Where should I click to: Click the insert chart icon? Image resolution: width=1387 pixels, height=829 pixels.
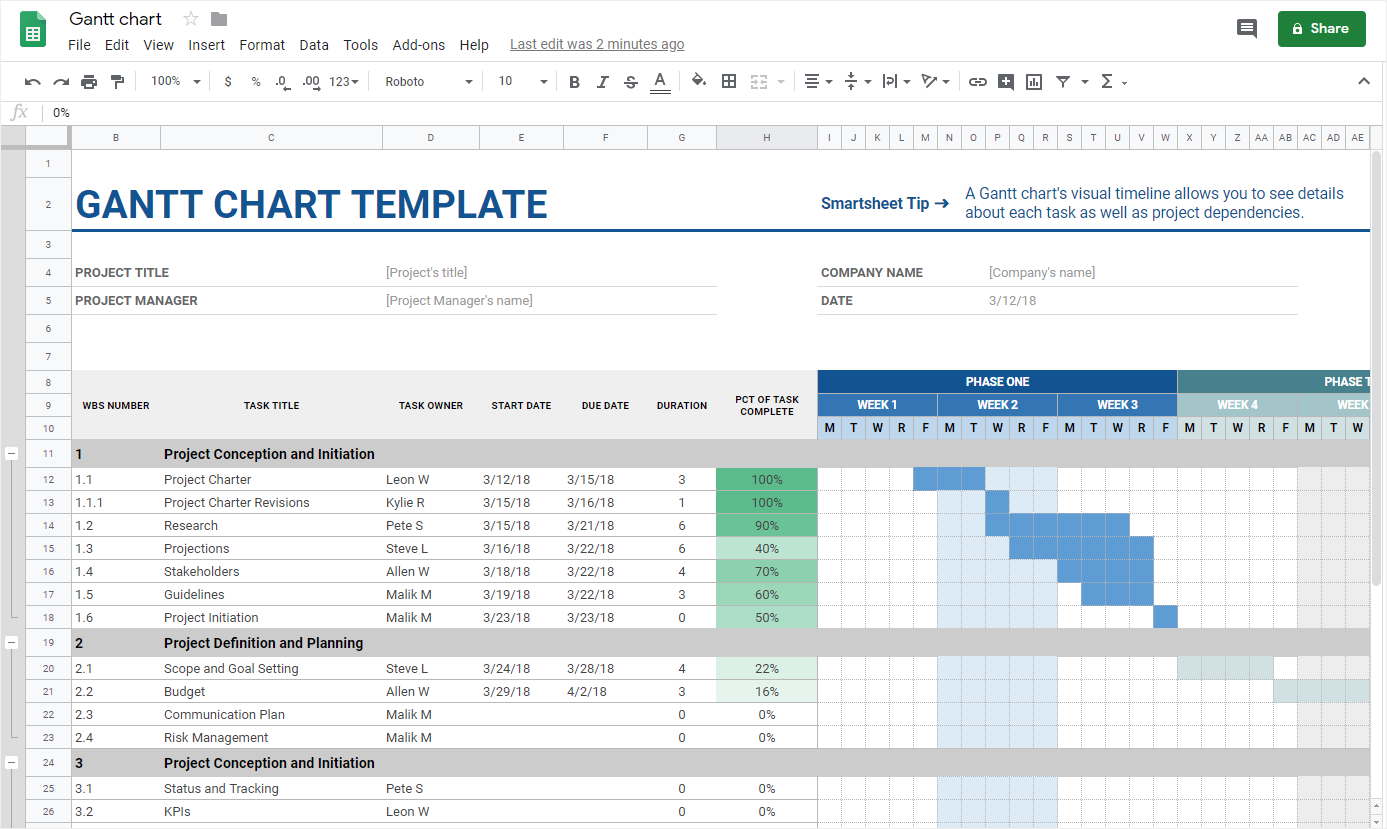tap(1034, 82)
